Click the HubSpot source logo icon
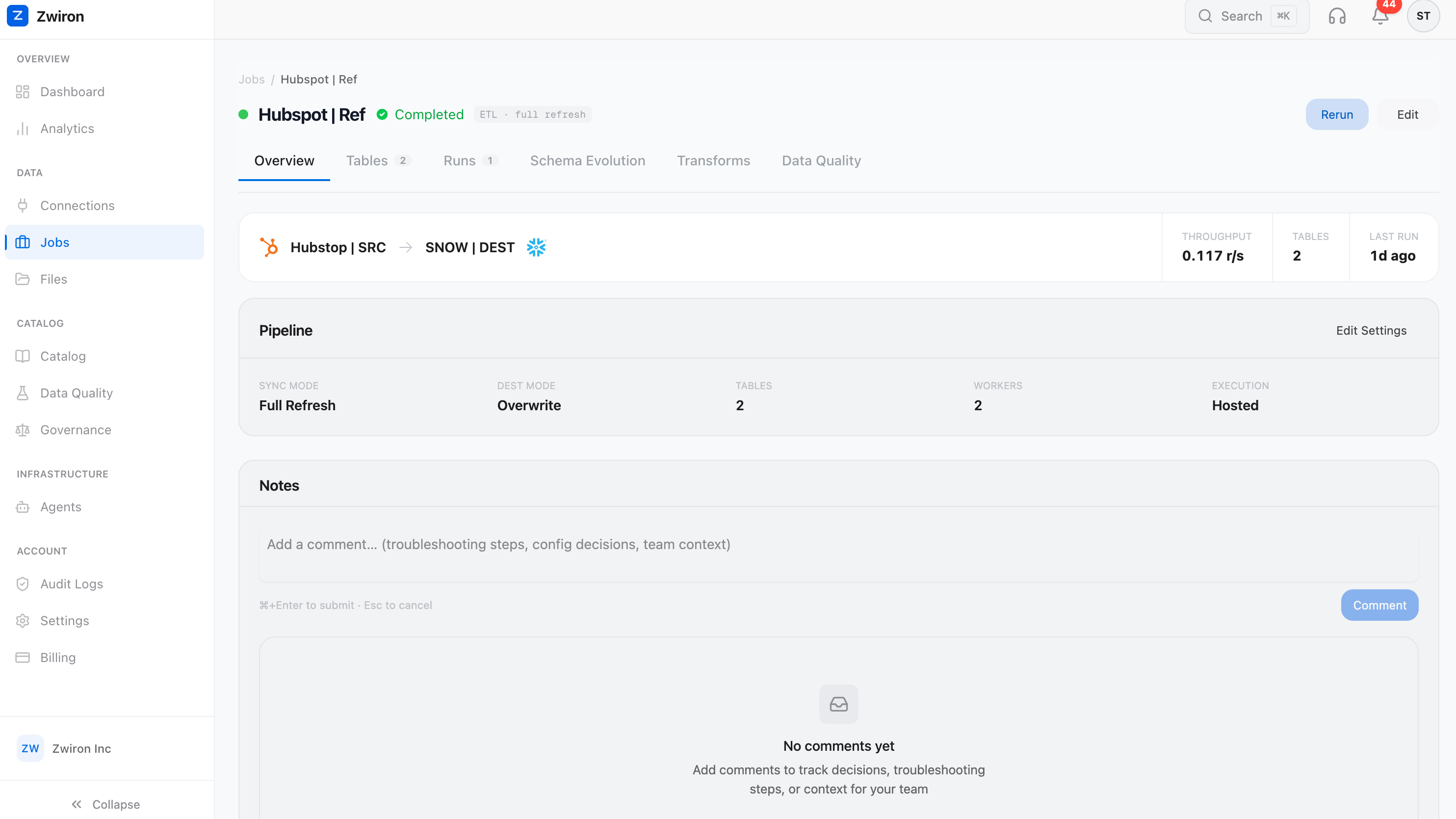Viewport: 1456px width, 819px height. (269, 247)
